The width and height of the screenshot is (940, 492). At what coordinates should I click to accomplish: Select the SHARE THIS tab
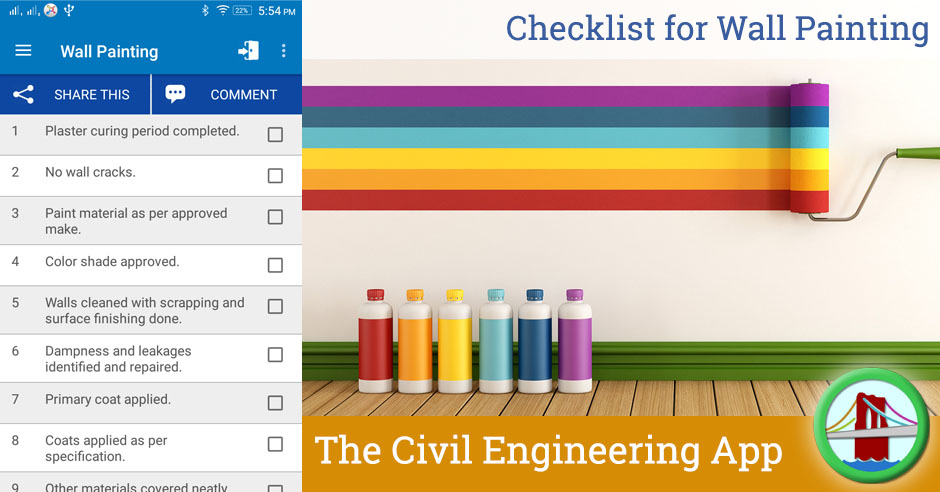(x=75, y=94)
